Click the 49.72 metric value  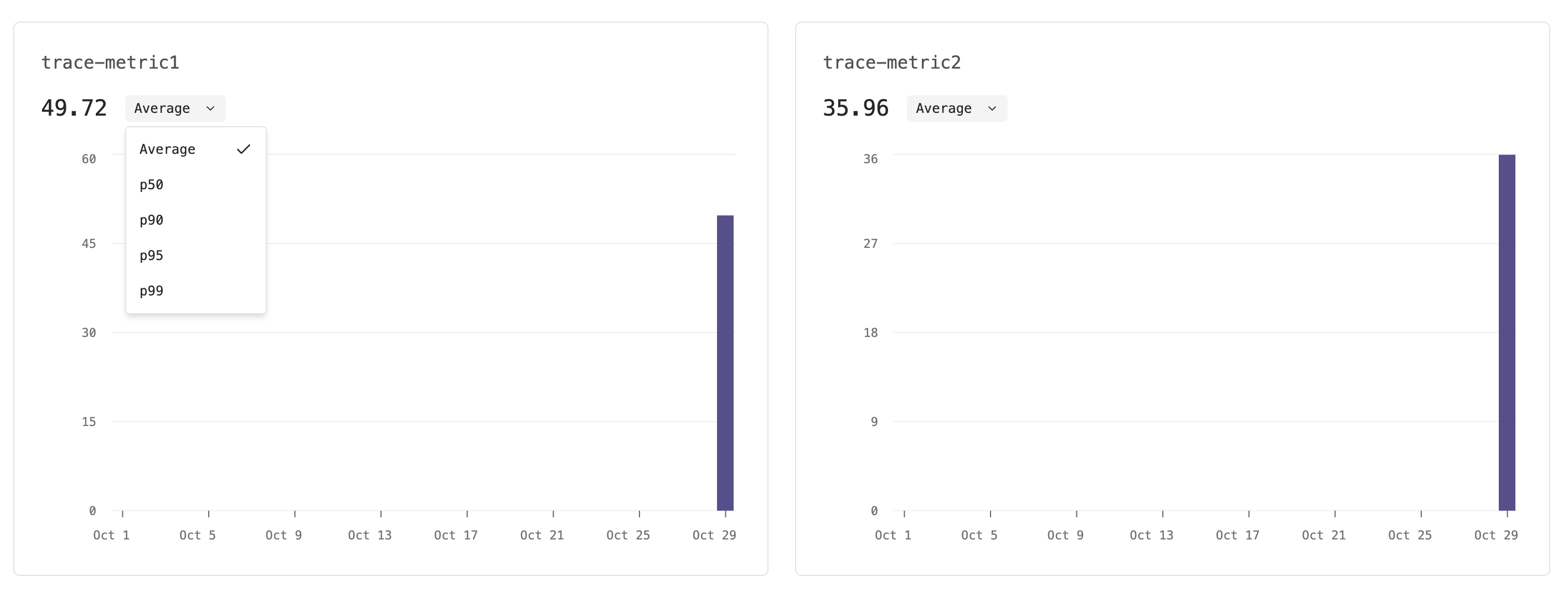(74, 108)
